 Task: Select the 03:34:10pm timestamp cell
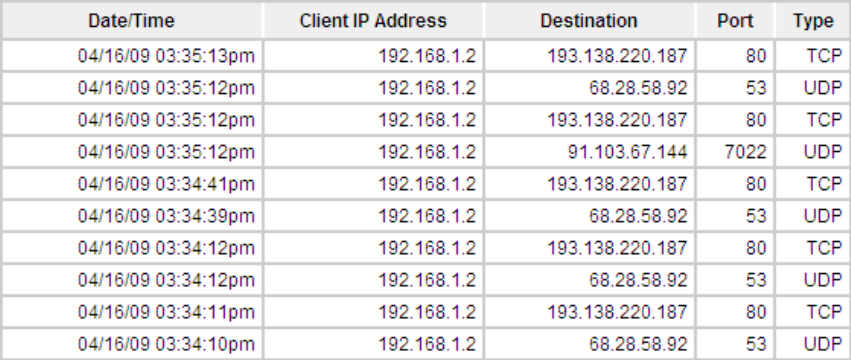tap(132, 344)
